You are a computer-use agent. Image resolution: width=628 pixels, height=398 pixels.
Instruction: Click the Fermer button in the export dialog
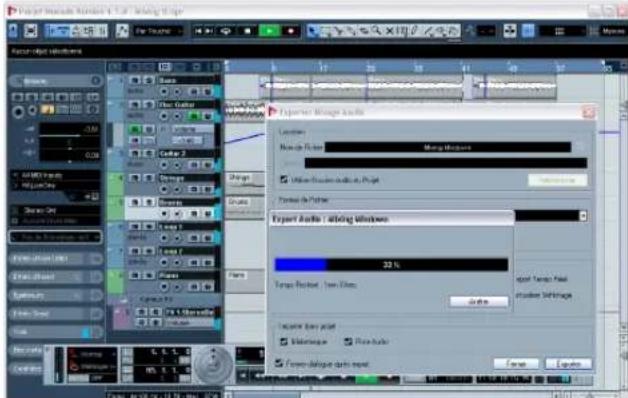click(x=516, y=364)
